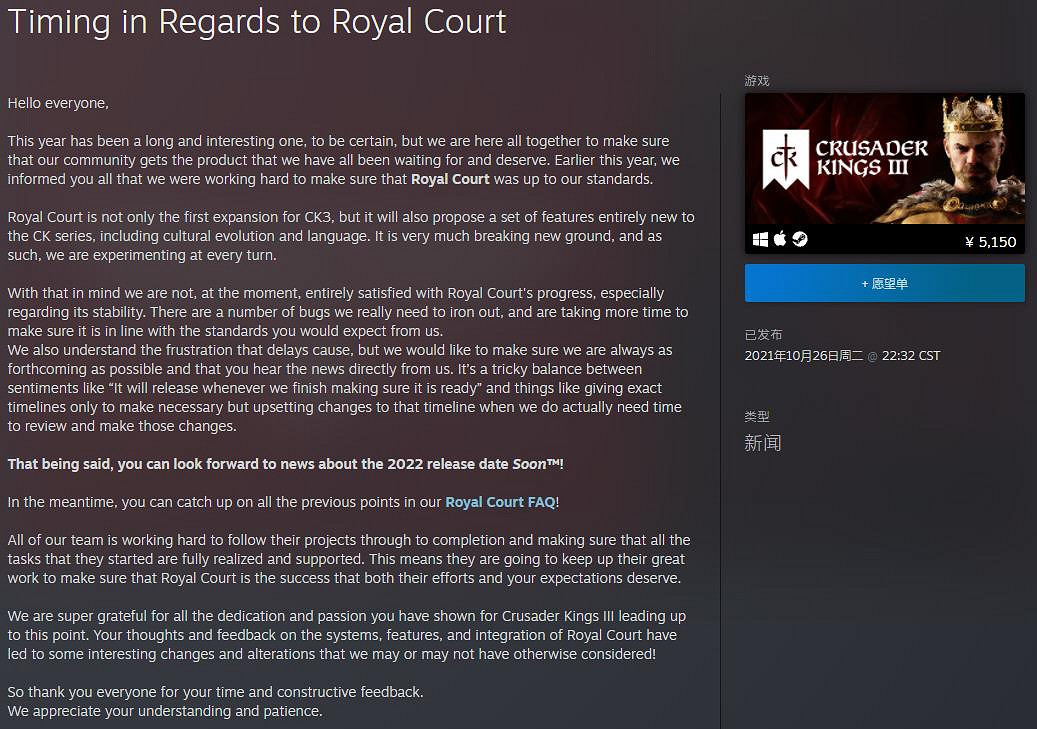Click the bold "Royal Court" text in first paragraph
Viewport: 1037px width, 729px height.
tap(450, 179)
